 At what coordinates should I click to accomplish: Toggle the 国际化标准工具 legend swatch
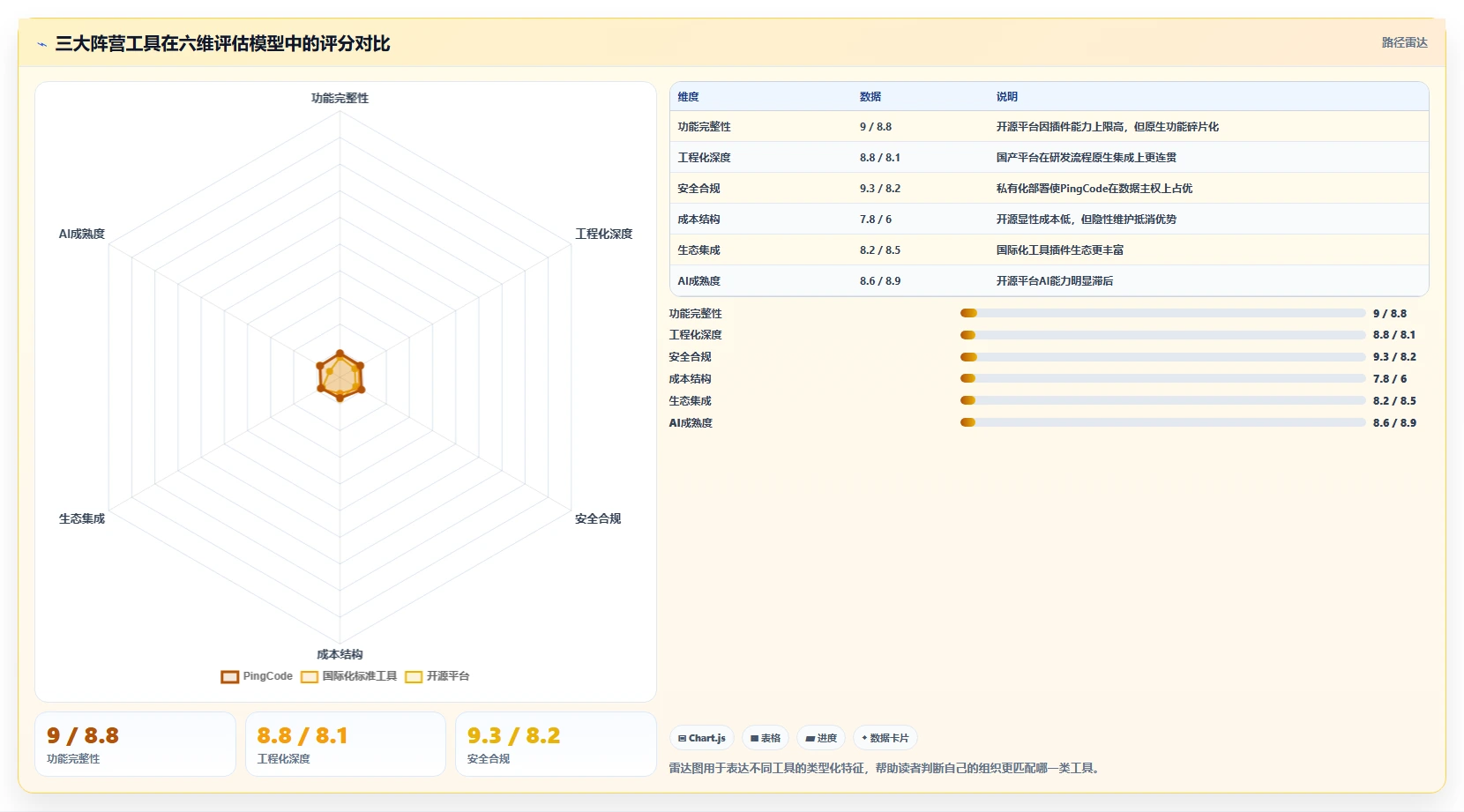310,677
